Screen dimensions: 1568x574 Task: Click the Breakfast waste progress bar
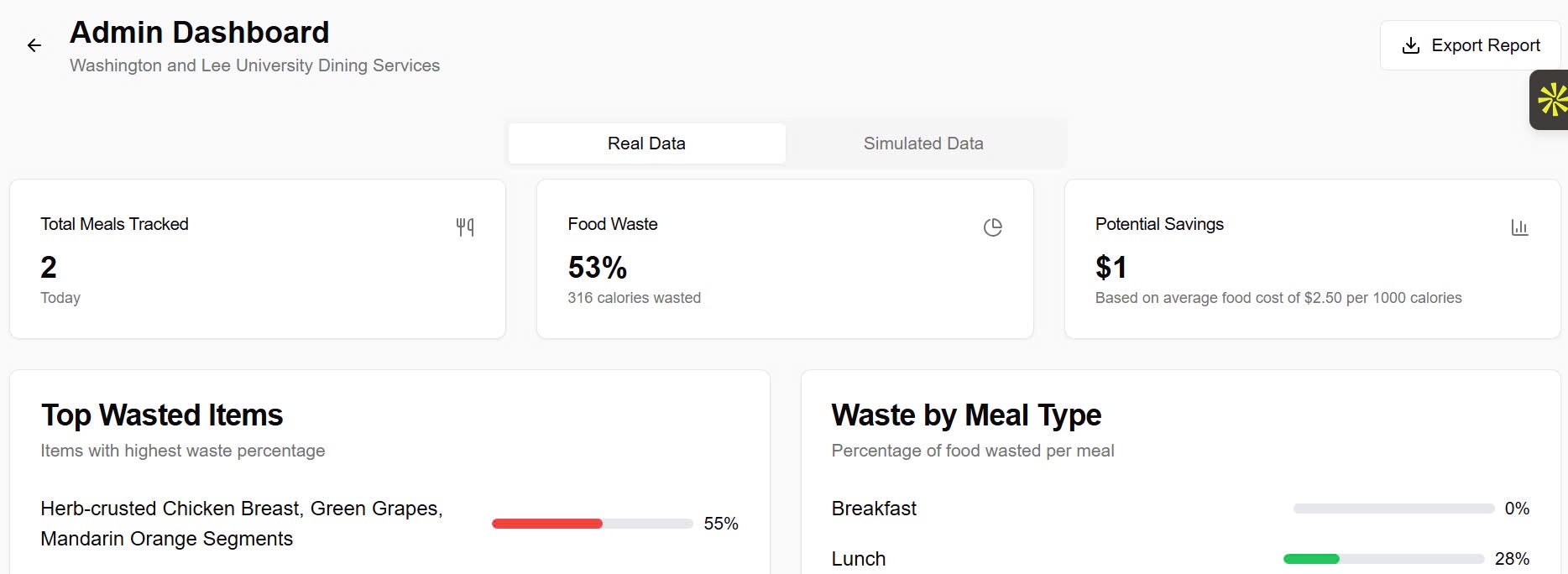1393,509
